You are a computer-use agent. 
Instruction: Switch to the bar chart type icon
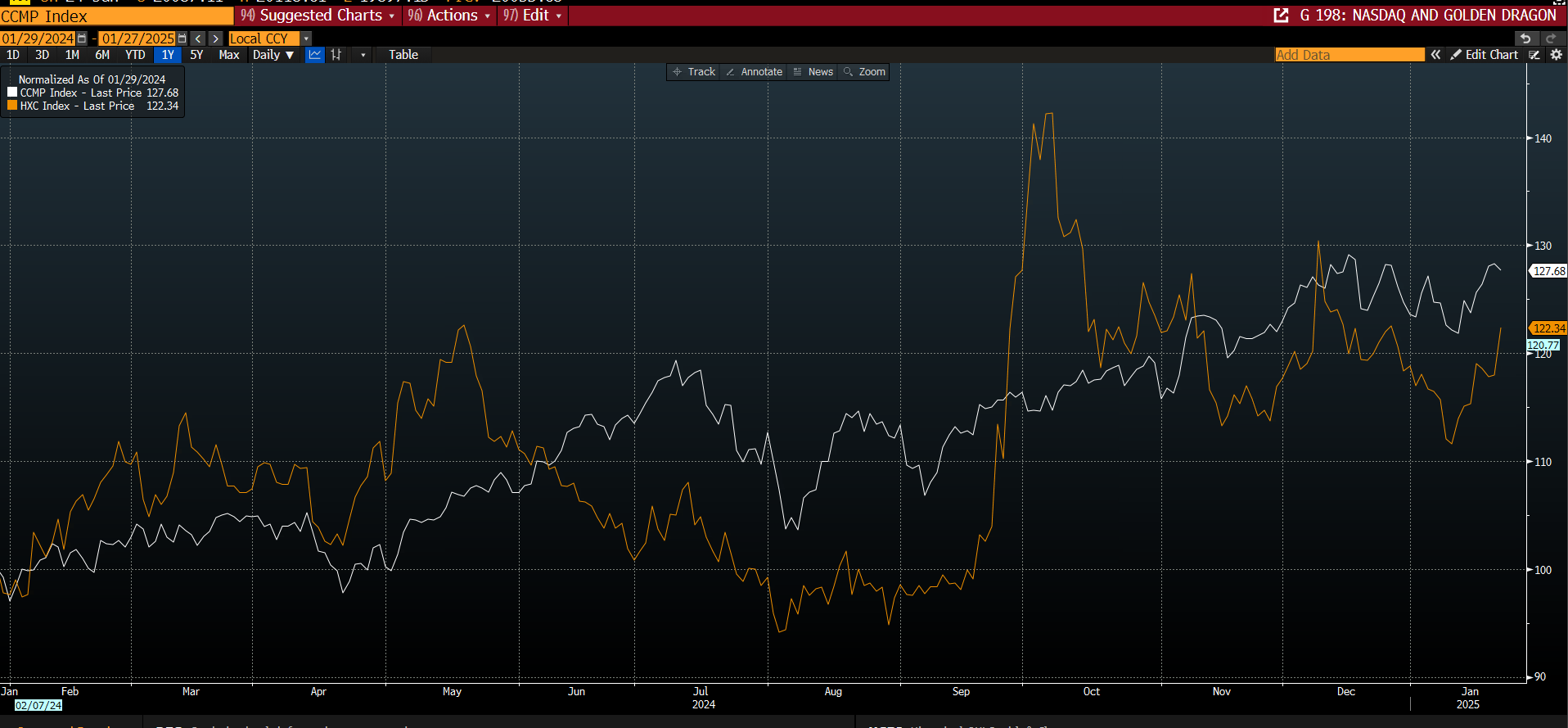tap(336, 55)
